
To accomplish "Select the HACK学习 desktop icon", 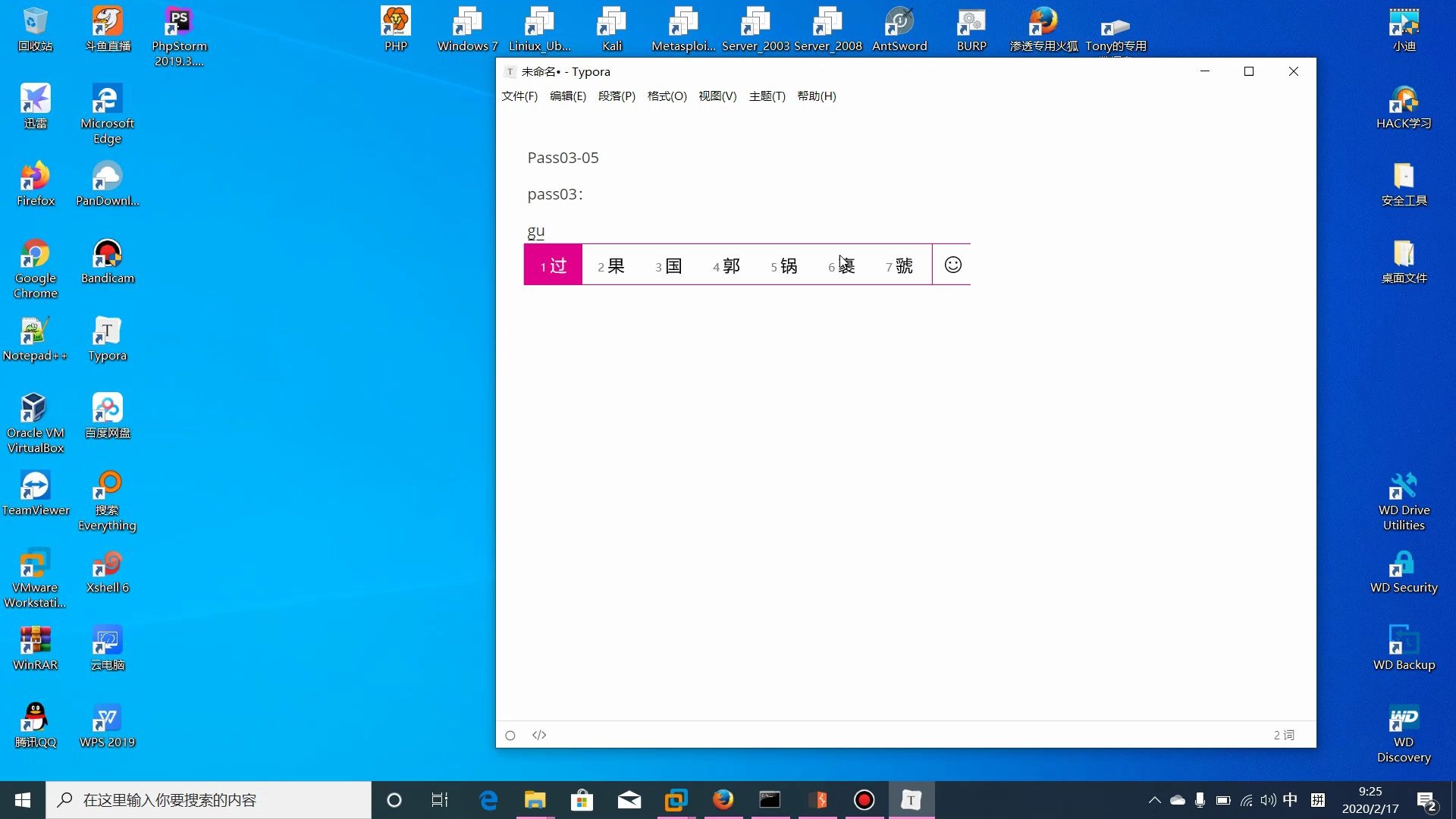I will click(x=1404, y=107).
